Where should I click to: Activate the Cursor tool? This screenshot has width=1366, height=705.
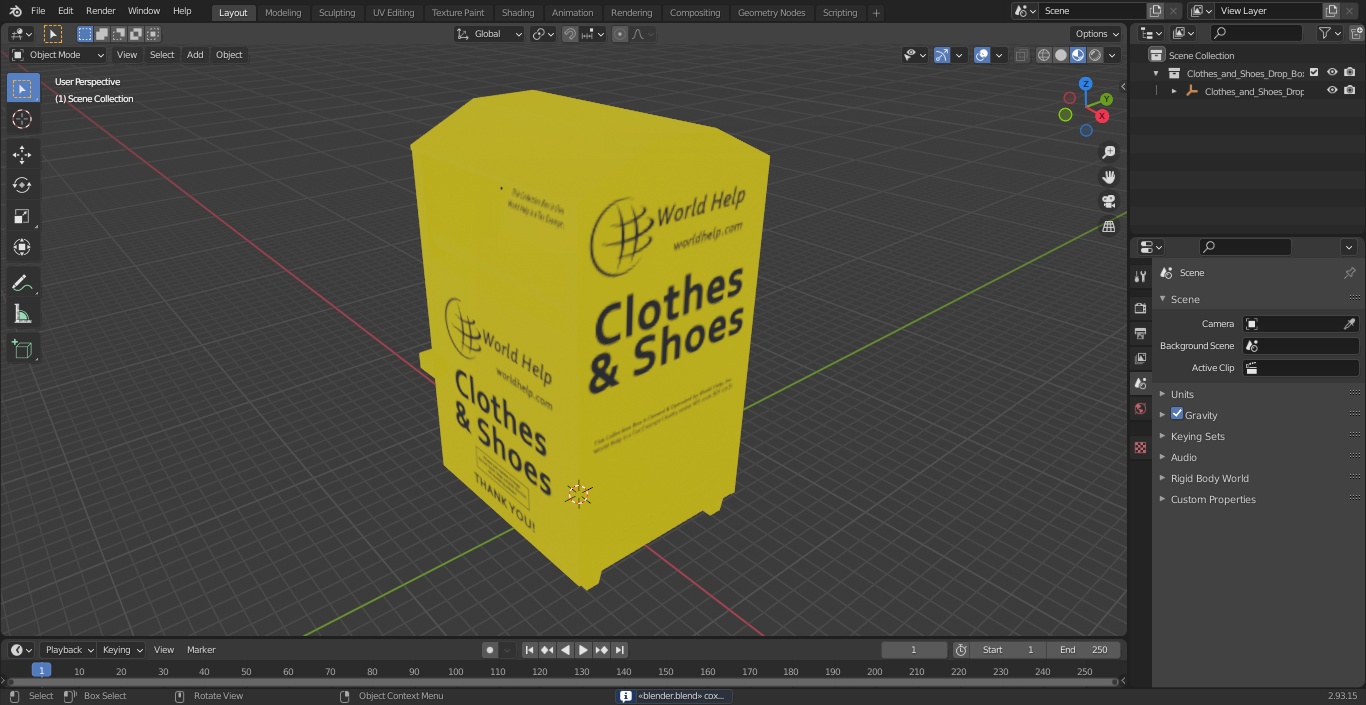click(x=22, y=119)
